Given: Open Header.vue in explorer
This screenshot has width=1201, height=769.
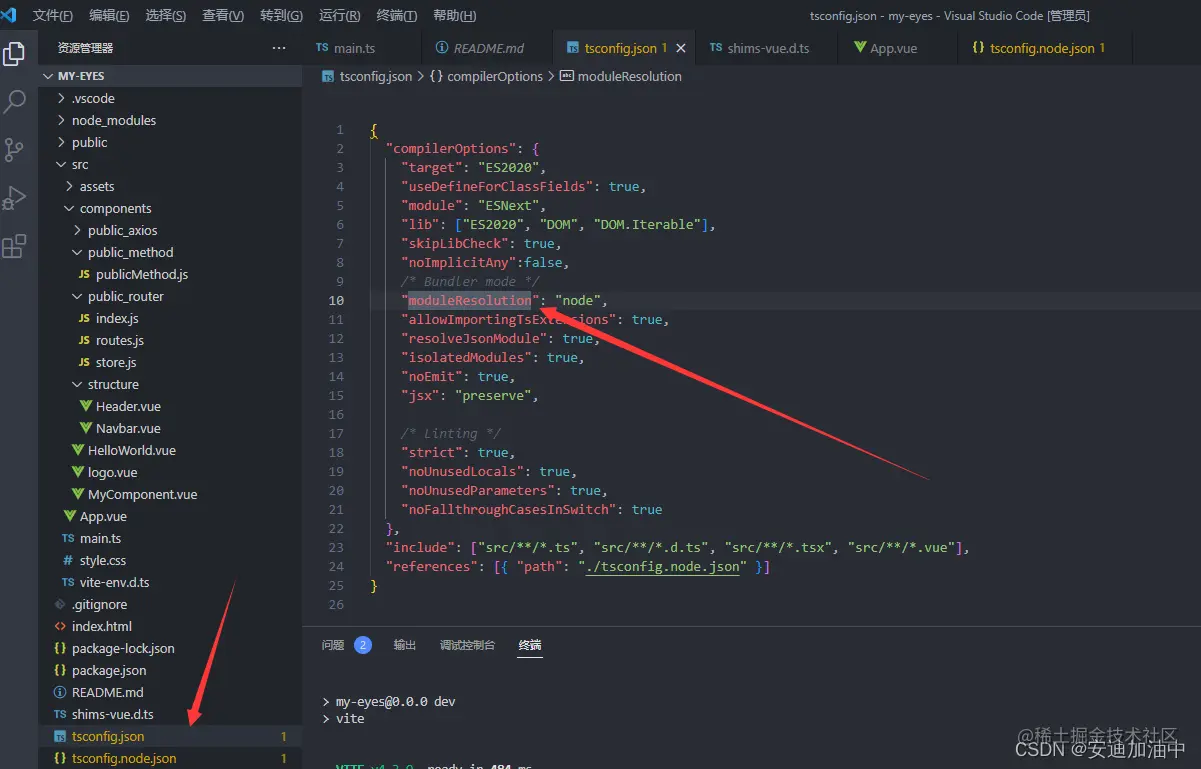Looking at the screenshot, I should coord(170,406).
